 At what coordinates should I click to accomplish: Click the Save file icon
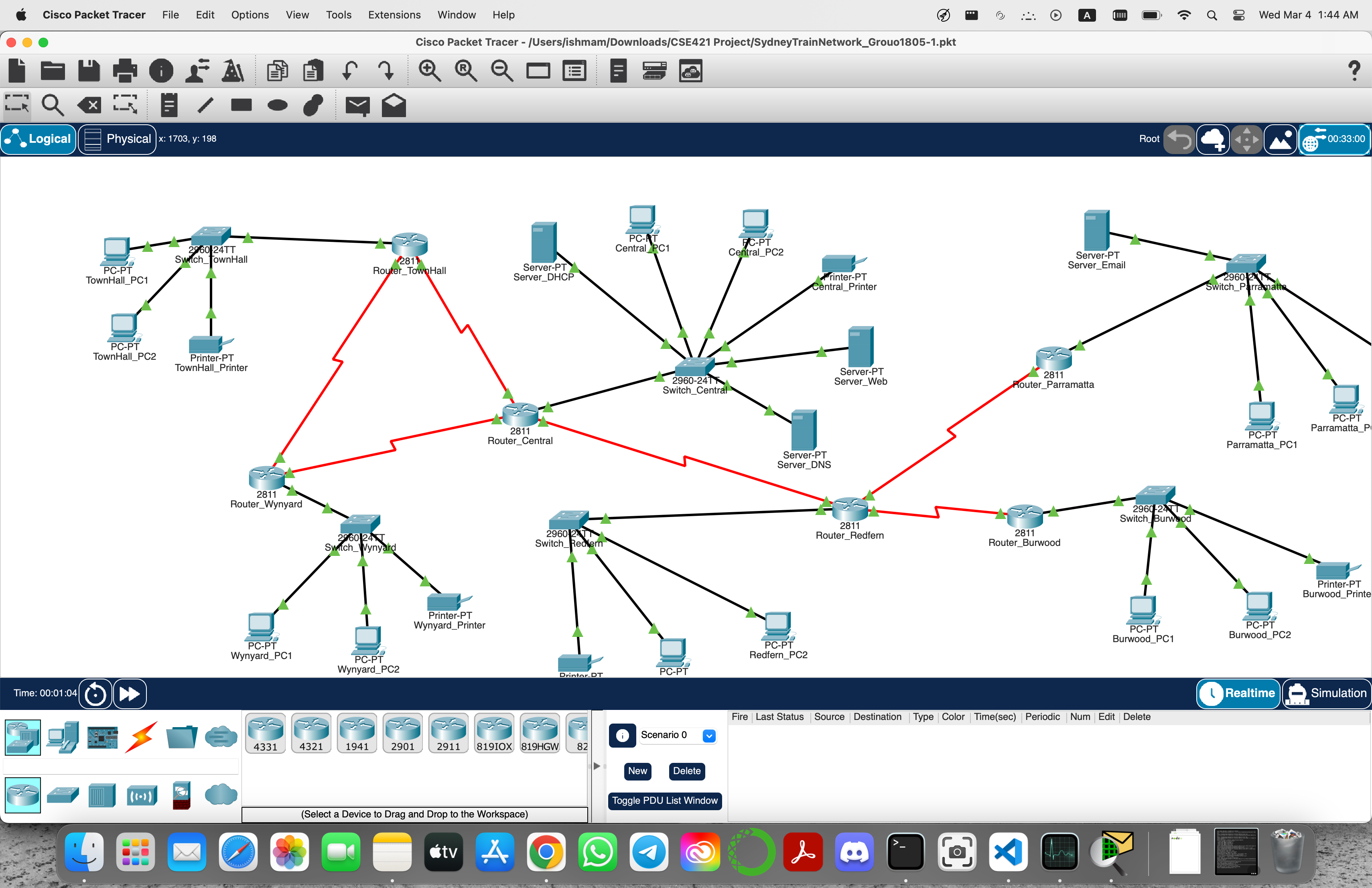[x=89, y=71]
